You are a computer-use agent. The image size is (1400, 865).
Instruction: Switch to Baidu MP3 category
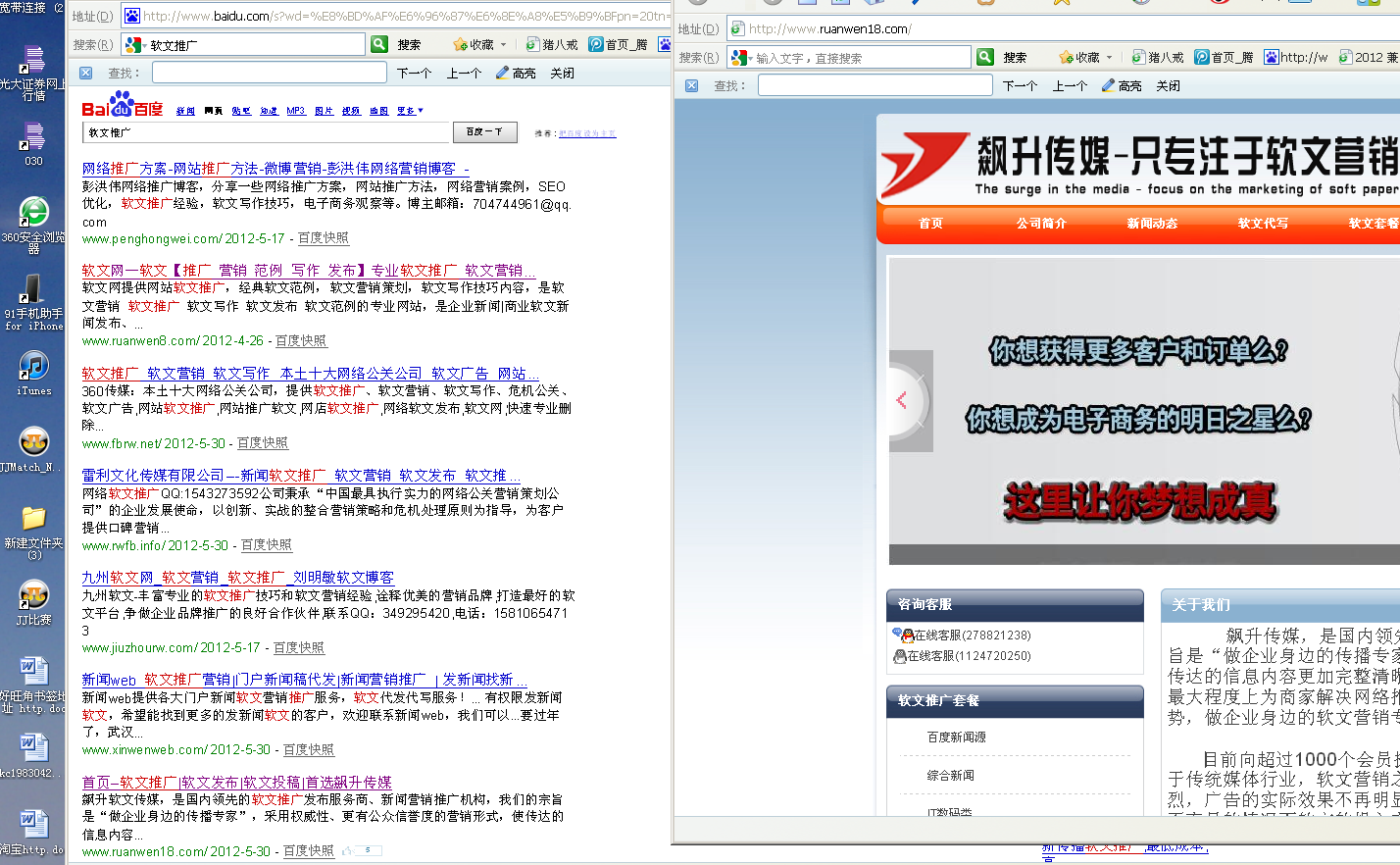(x=296, y=111)
